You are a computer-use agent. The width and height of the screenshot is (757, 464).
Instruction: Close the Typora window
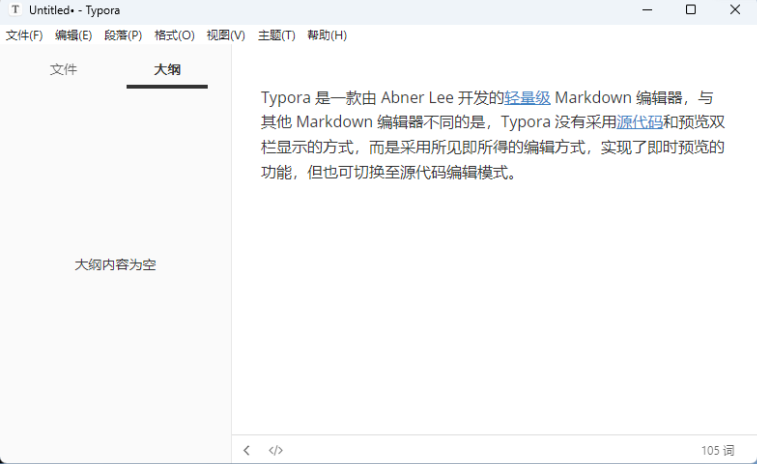[x=735, y=10]
